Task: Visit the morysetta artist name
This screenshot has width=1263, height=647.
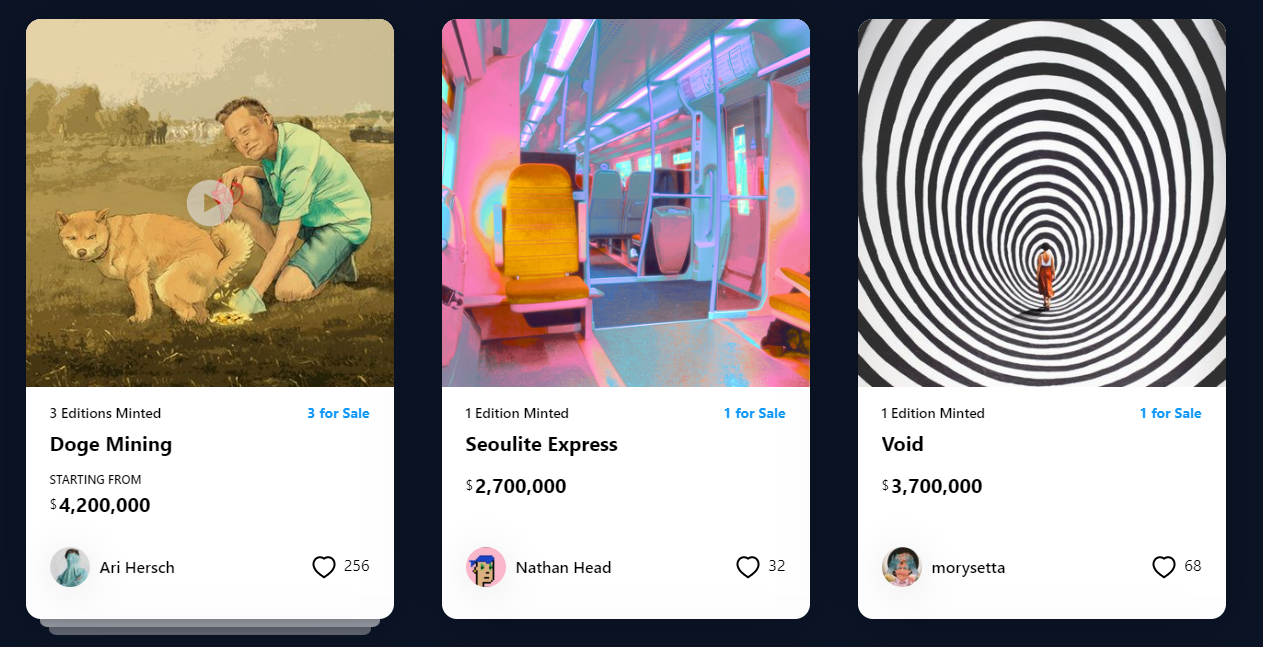Action: 968,567
